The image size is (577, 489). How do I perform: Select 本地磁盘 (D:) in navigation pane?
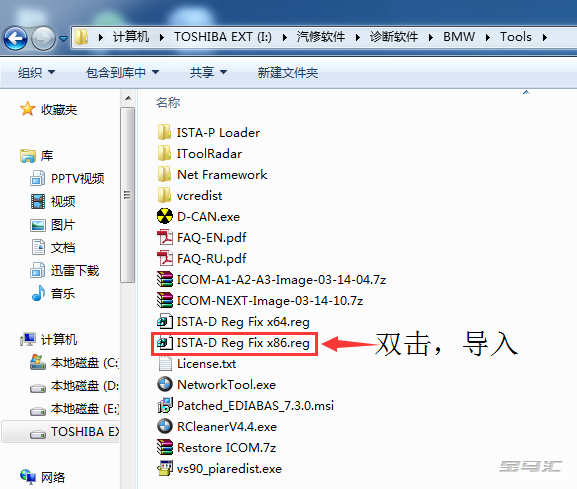74,386
